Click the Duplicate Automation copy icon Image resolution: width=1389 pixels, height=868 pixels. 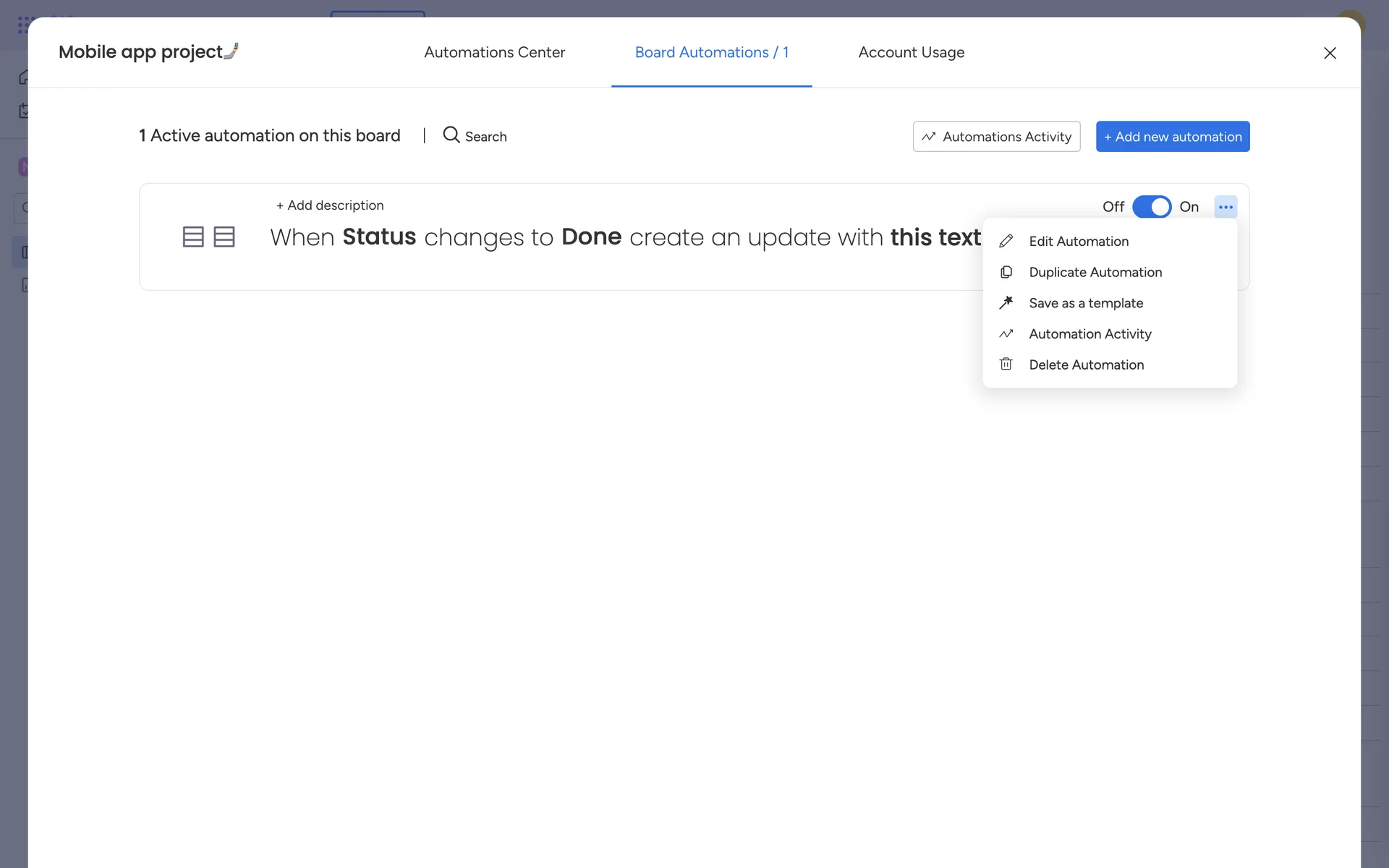1006,273
